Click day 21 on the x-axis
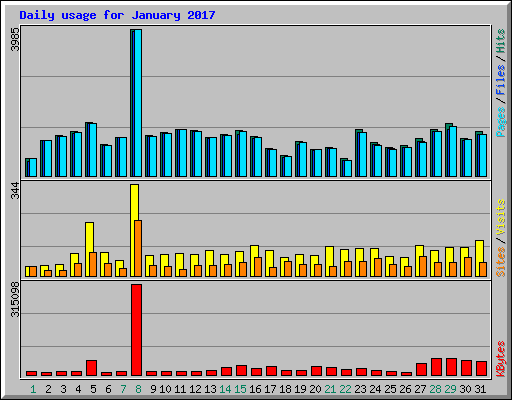 (330, 389)
